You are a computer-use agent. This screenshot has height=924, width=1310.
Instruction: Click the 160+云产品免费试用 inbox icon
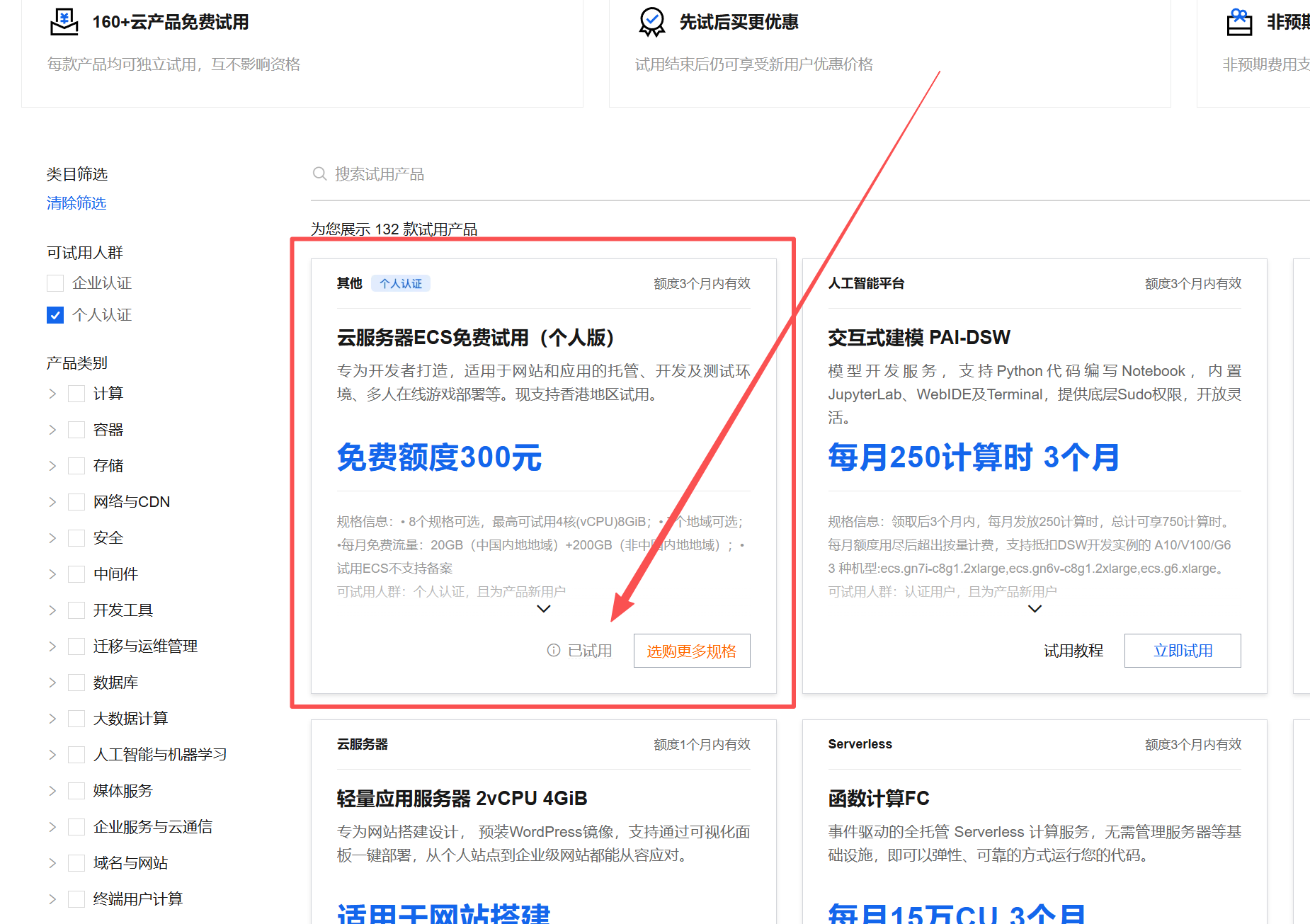(x=64, y=22)
